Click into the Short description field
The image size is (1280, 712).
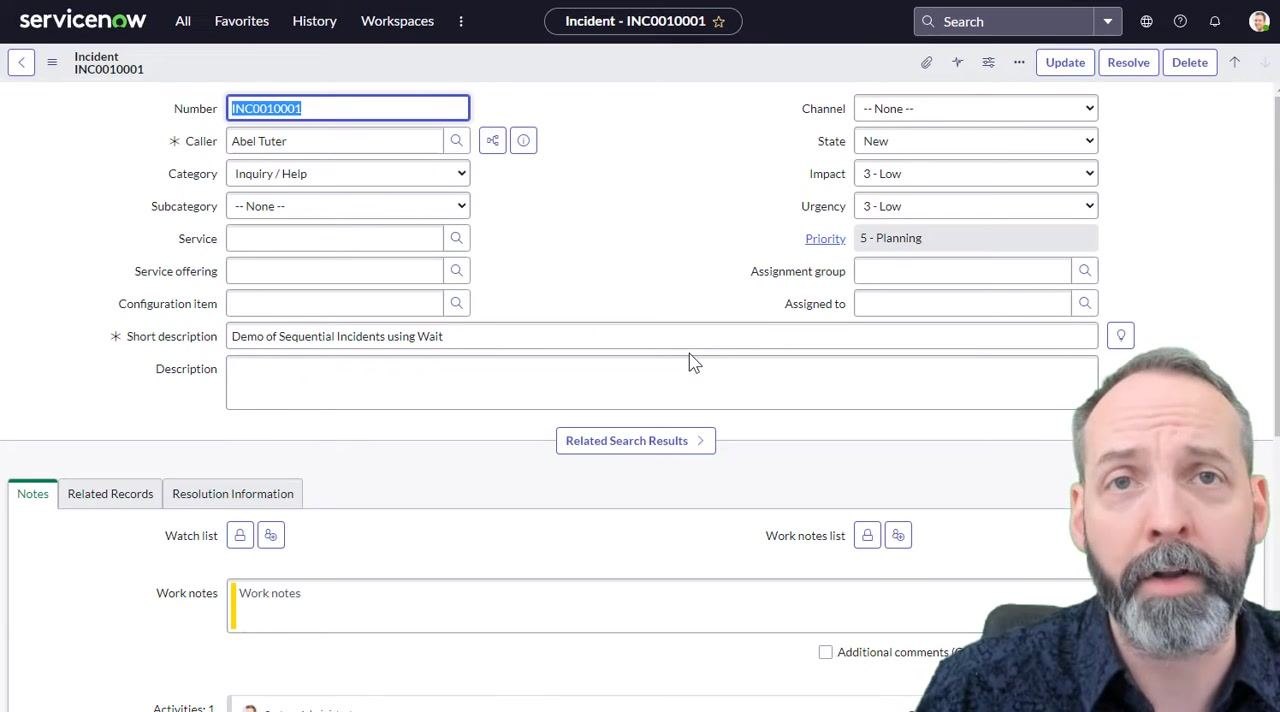click(662, 336)
